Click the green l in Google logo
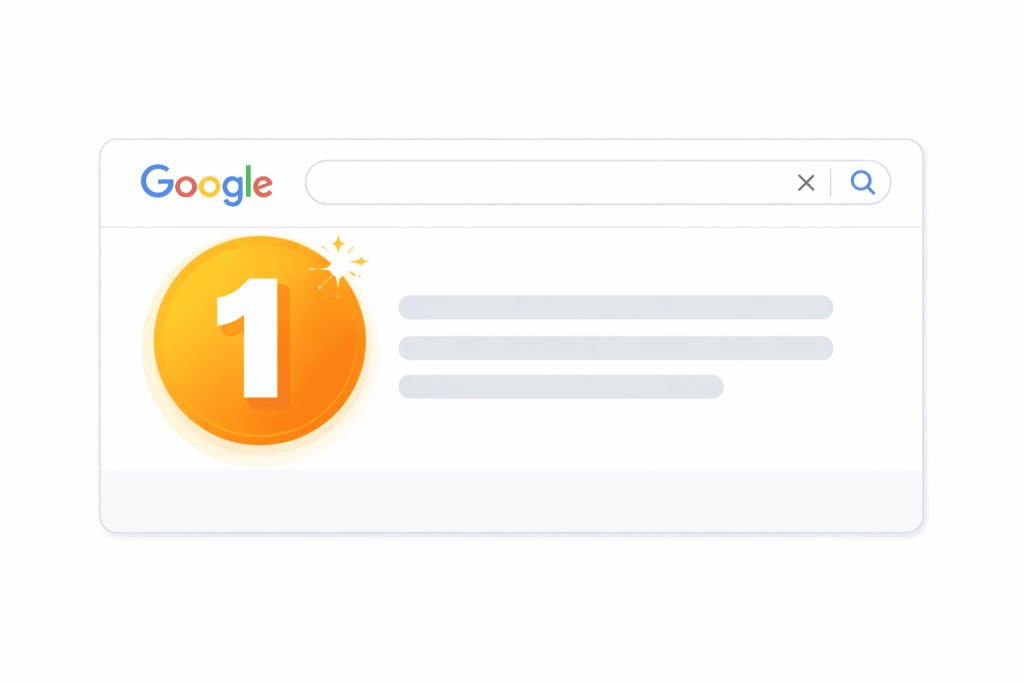This screenshot has height=683, width=1024. (x=246, y=181)
